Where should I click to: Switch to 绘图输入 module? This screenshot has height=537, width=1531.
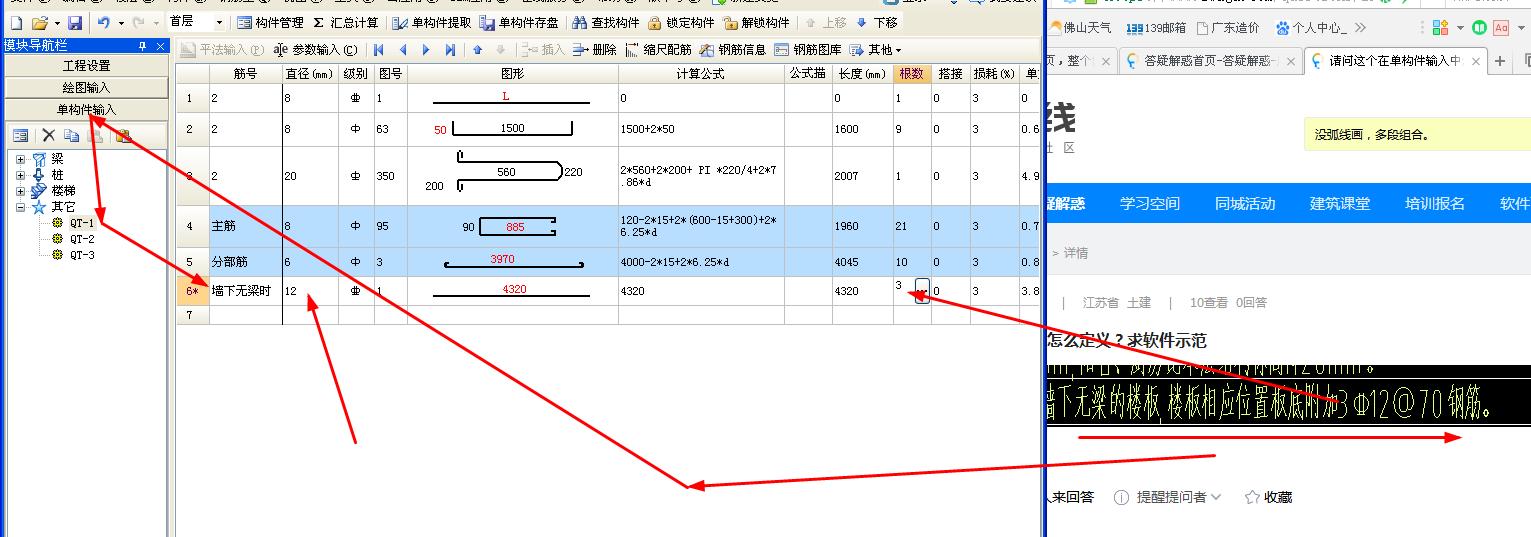[x=87, y=88]
